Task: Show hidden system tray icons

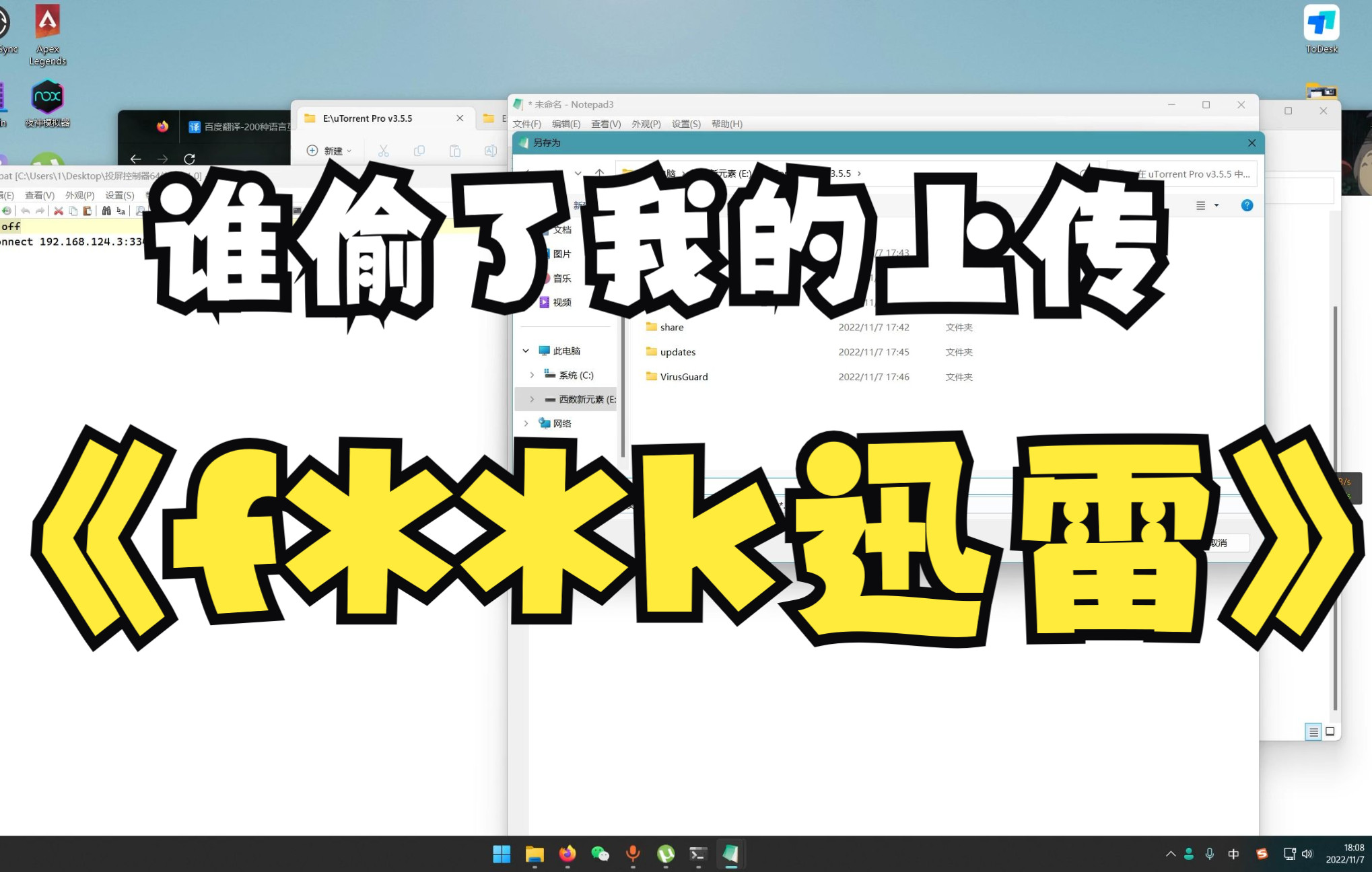Action: click(x=1171, y=854)
